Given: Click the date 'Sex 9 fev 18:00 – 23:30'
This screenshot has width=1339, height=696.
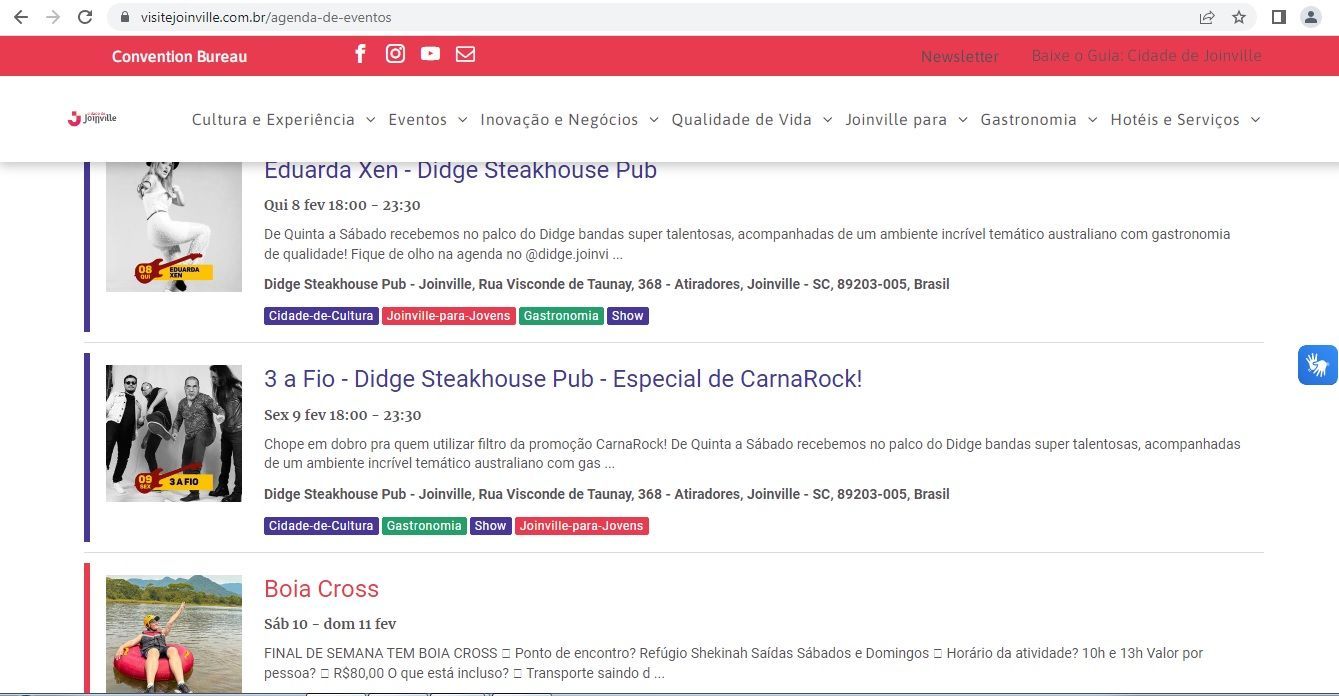Looking at the screenshot, I should 343,415.
